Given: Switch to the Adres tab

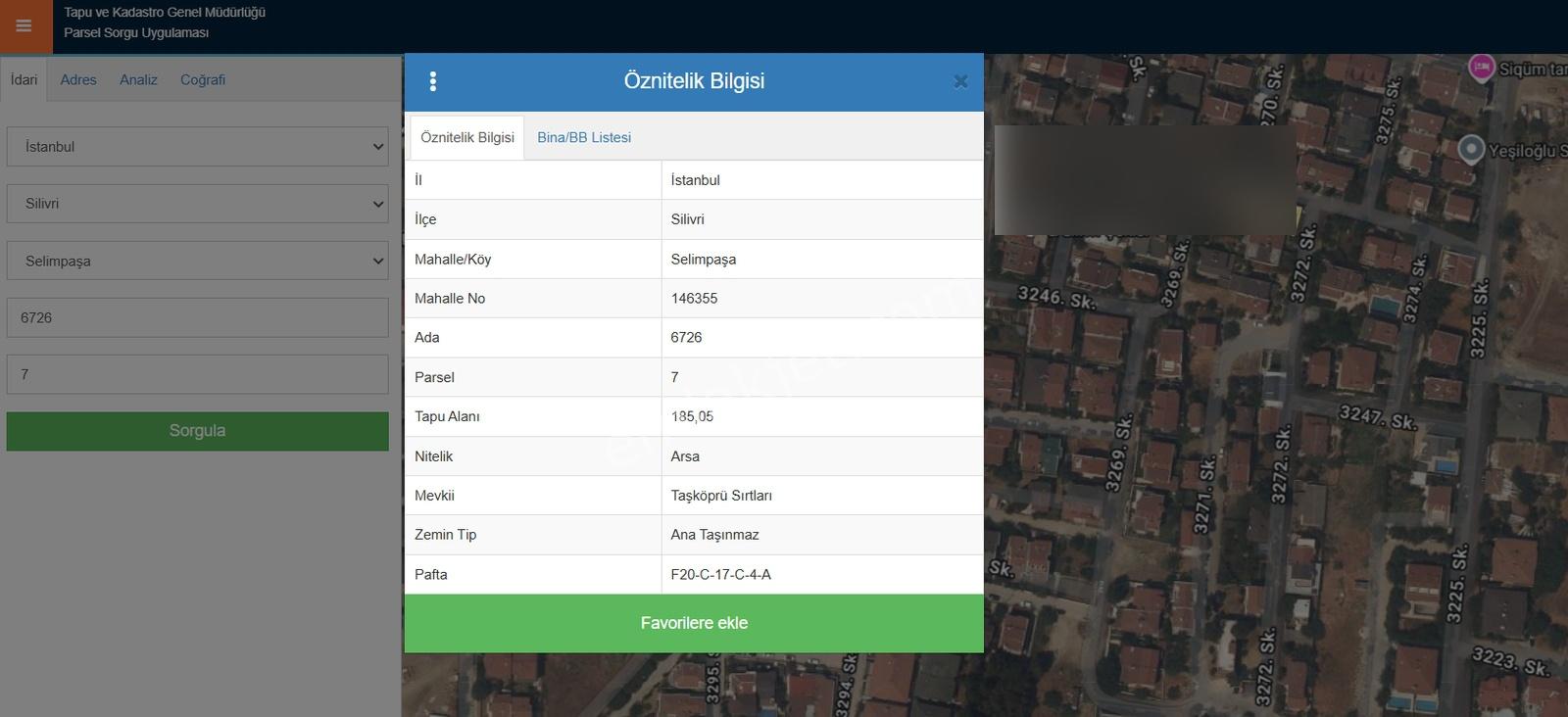Looking at the screenshot, I should pos(78,79).
